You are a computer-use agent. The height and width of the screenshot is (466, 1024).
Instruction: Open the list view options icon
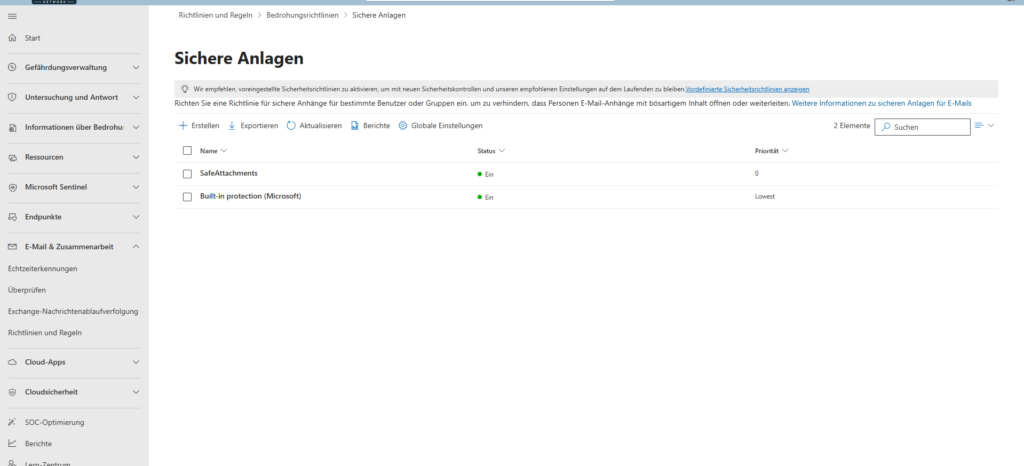click(x=979, y=125)
